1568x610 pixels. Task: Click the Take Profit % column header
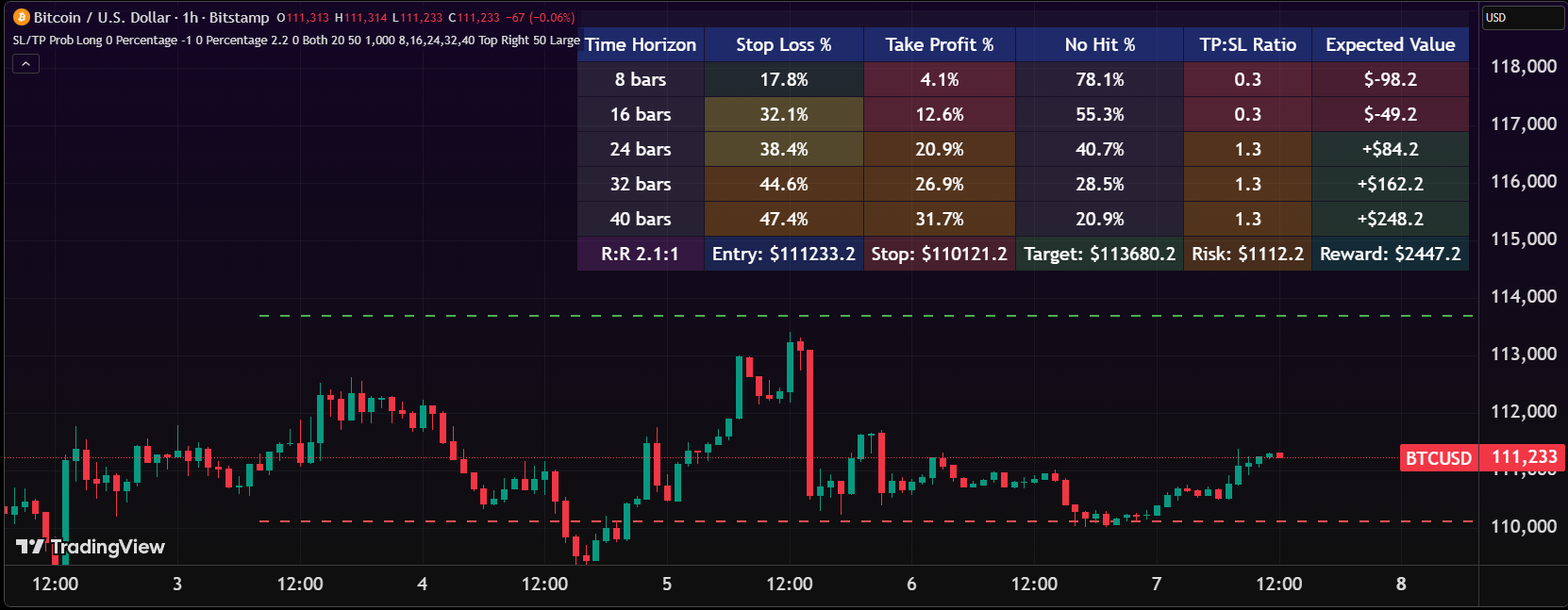point(940,44)
